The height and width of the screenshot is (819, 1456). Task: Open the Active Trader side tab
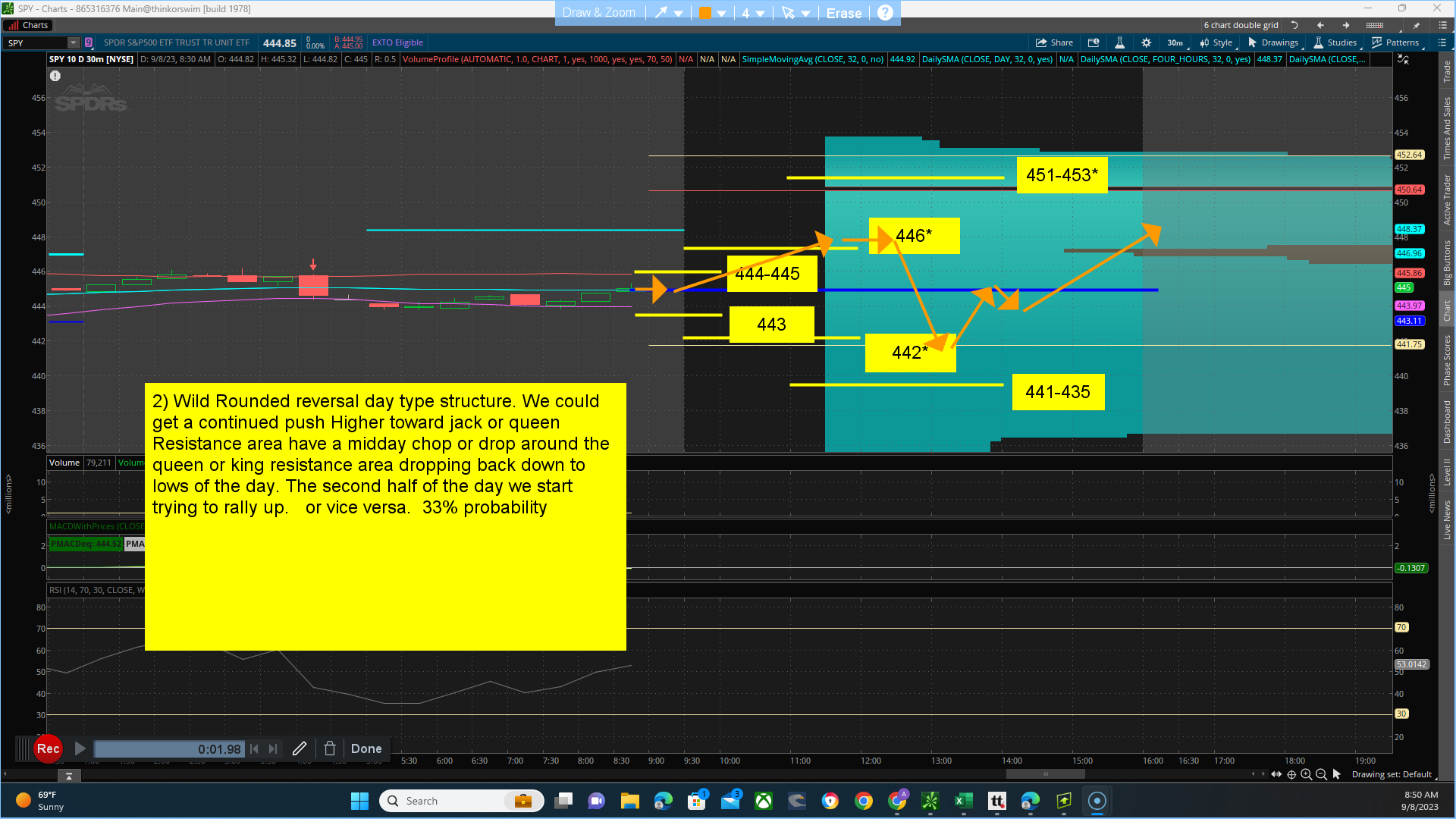click(1447, 199)
